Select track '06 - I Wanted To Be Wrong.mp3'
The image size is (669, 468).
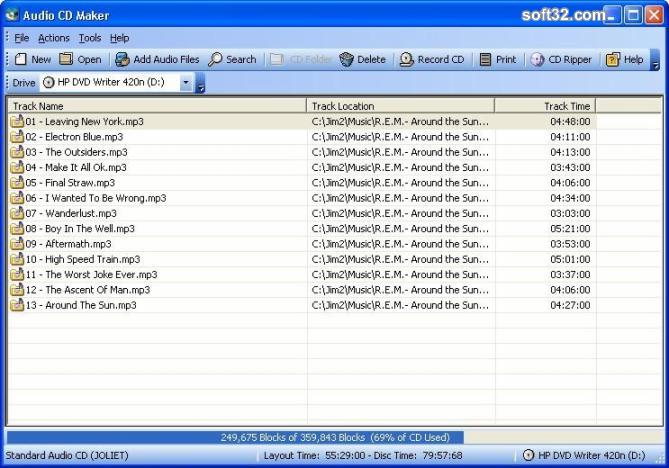coord(96,198)
